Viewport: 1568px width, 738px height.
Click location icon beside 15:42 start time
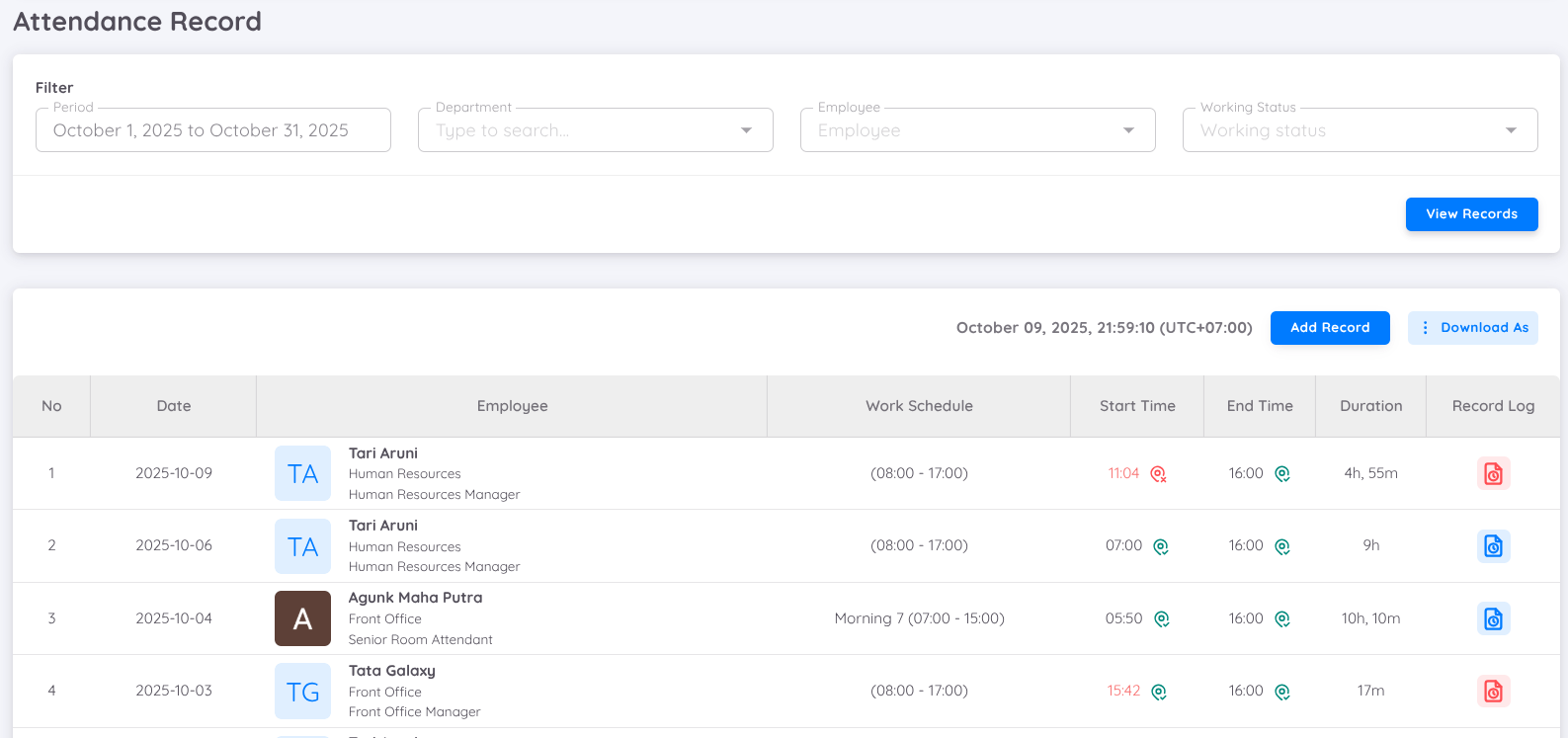(1159, 692)
